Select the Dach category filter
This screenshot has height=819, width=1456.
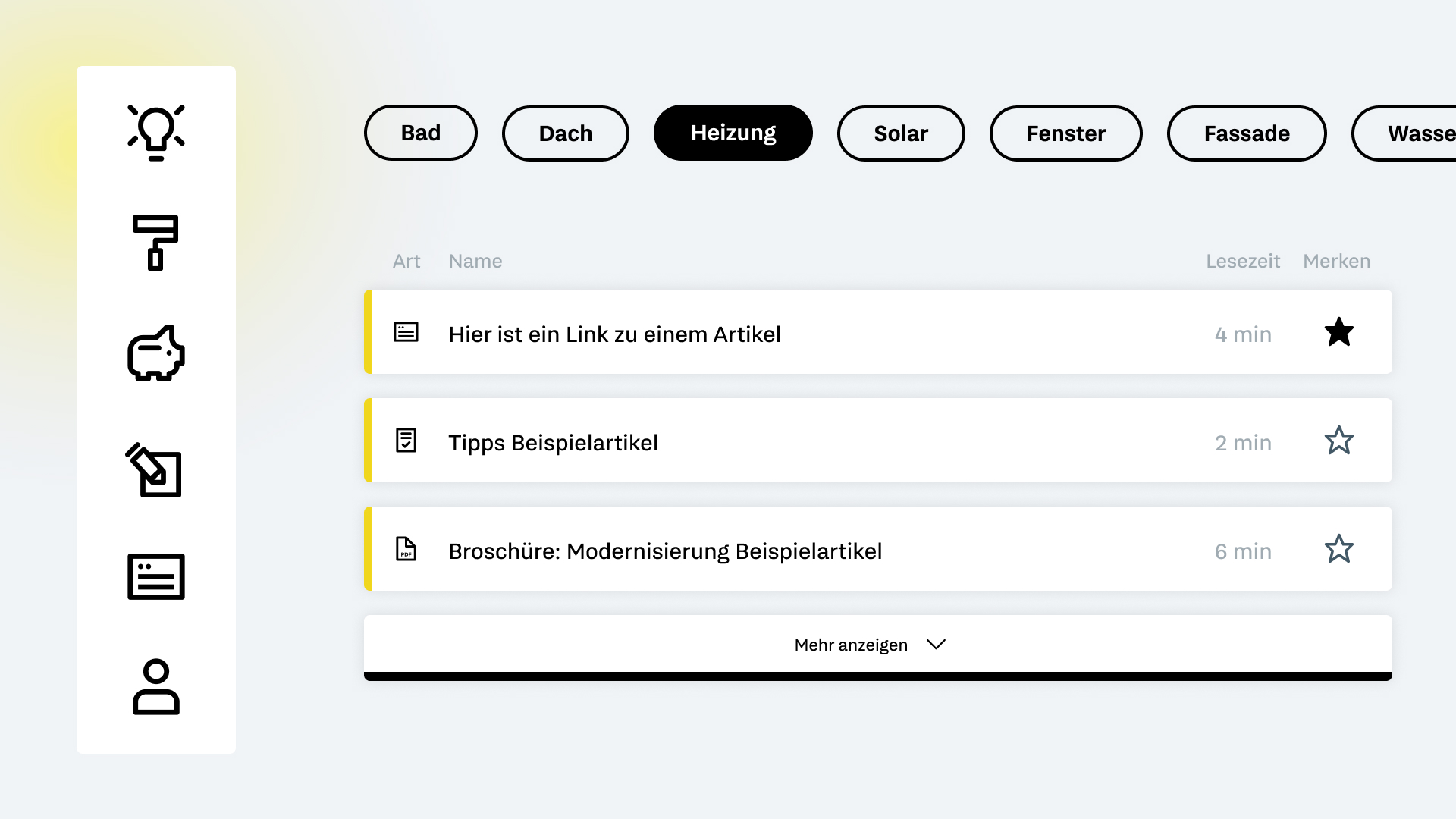click(x=566, y=133)
